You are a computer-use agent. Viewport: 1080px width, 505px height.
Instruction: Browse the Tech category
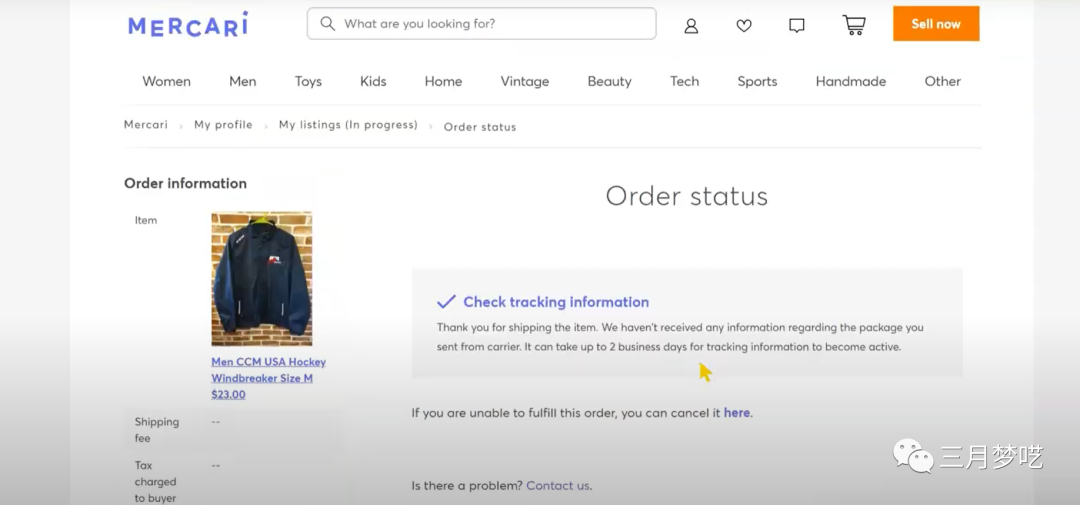tap(684, 81)
